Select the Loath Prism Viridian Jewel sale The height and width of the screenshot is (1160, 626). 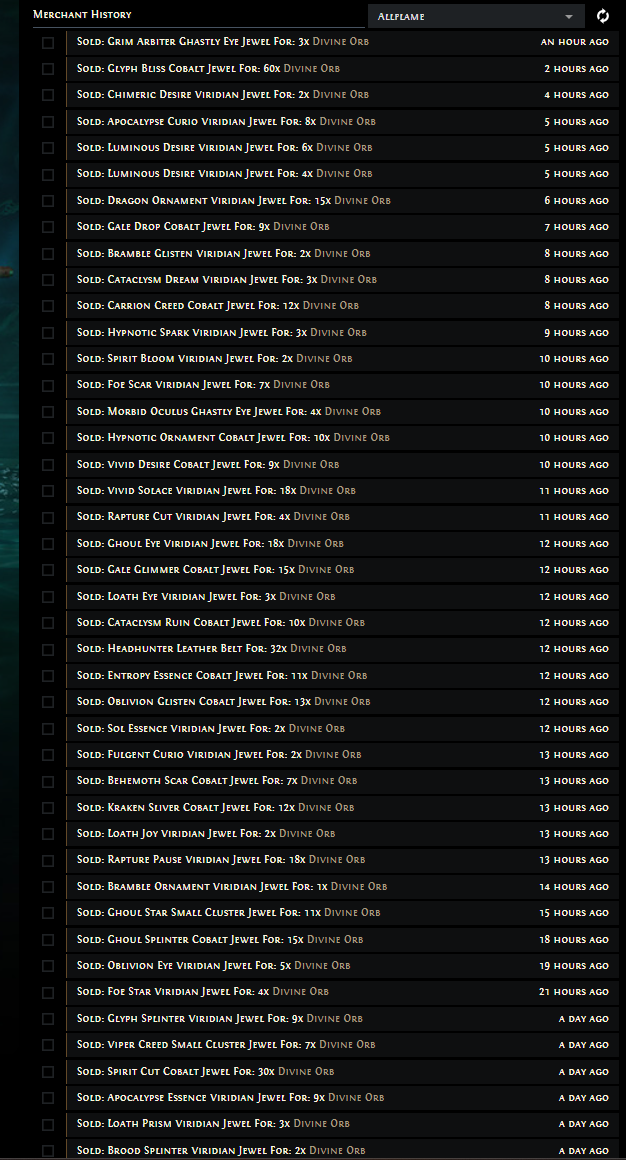click(x=343, y=1124)
